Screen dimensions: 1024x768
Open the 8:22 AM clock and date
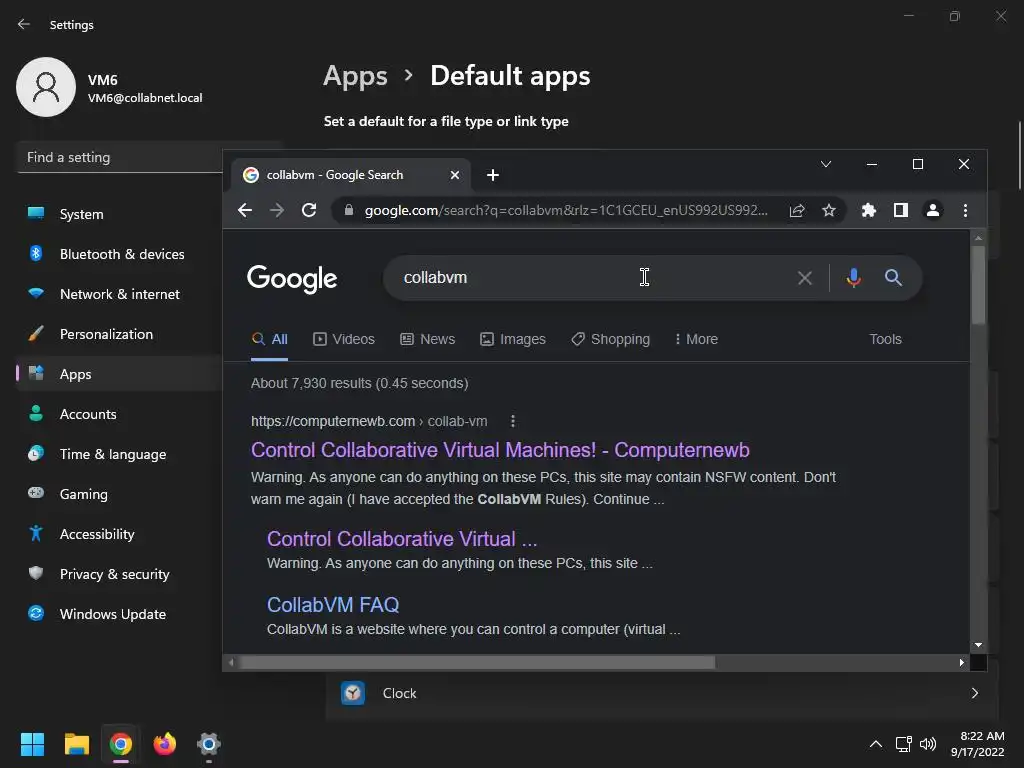978,744
